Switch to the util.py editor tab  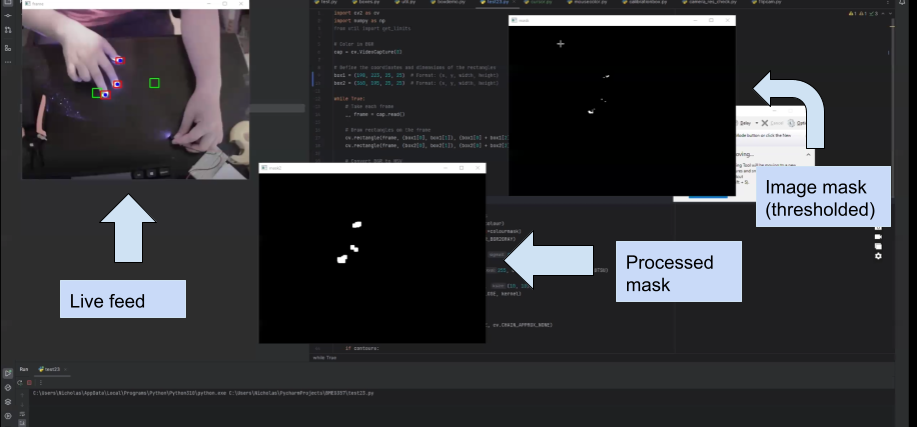405,2
